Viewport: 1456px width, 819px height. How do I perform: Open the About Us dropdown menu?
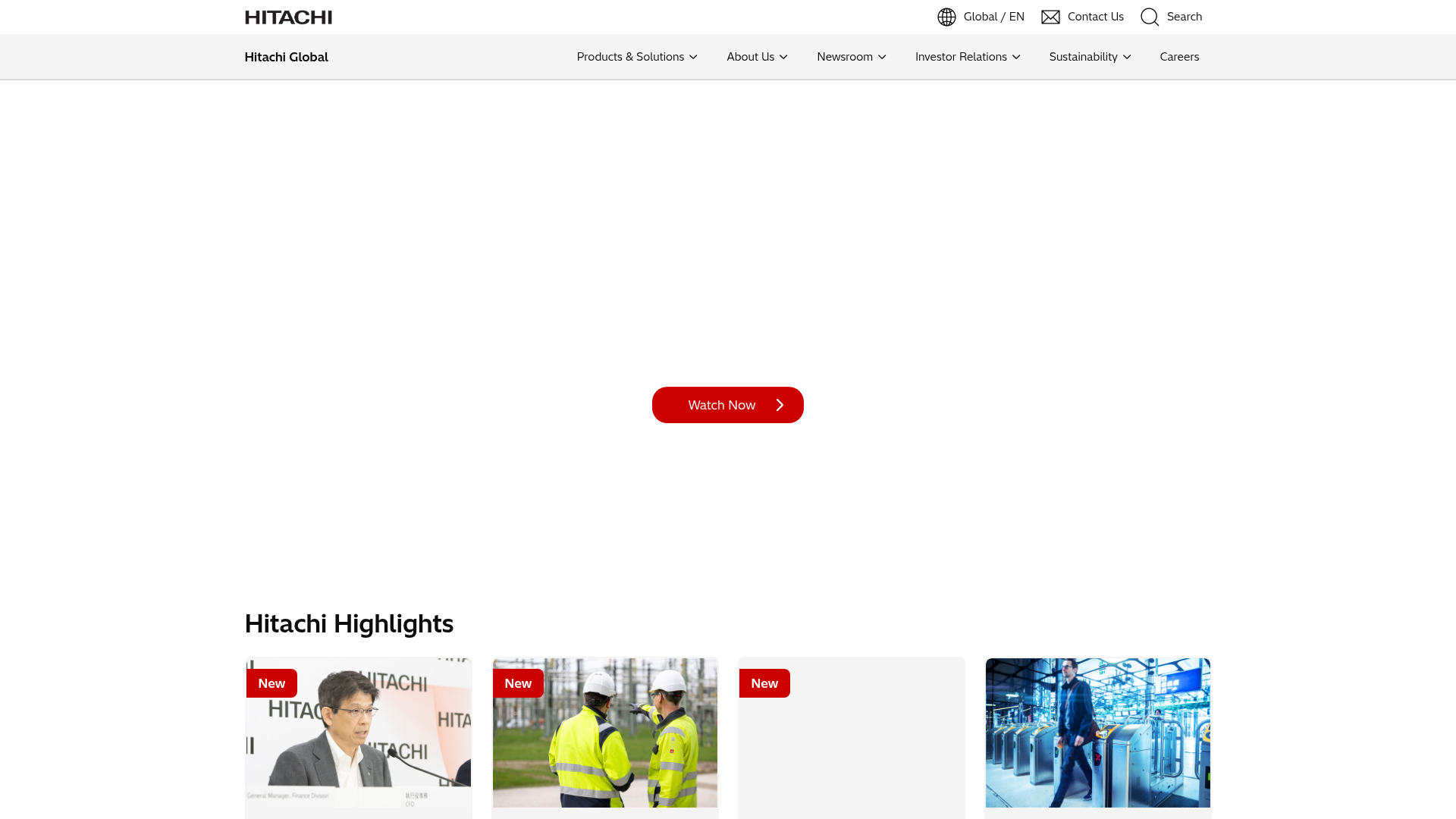click(756, 56)
